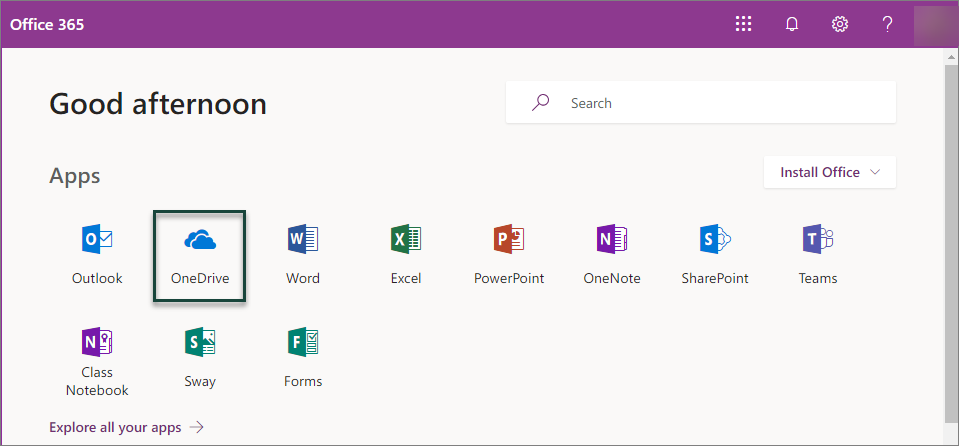Click the magnifier icon in the search box
This screenshot has width=959, height=446.
pos(541,102)
